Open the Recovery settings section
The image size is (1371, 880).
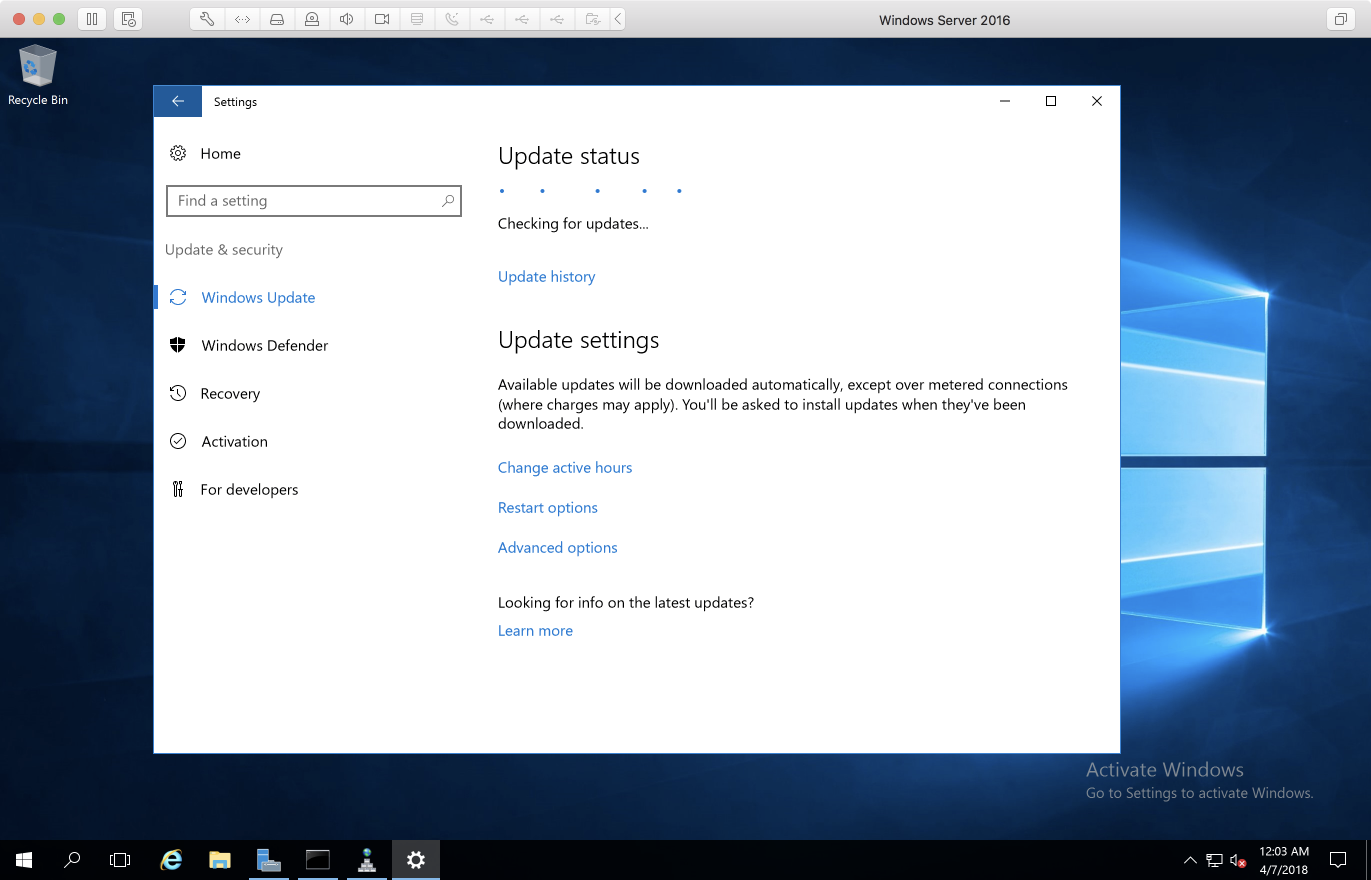coord(230,394)
